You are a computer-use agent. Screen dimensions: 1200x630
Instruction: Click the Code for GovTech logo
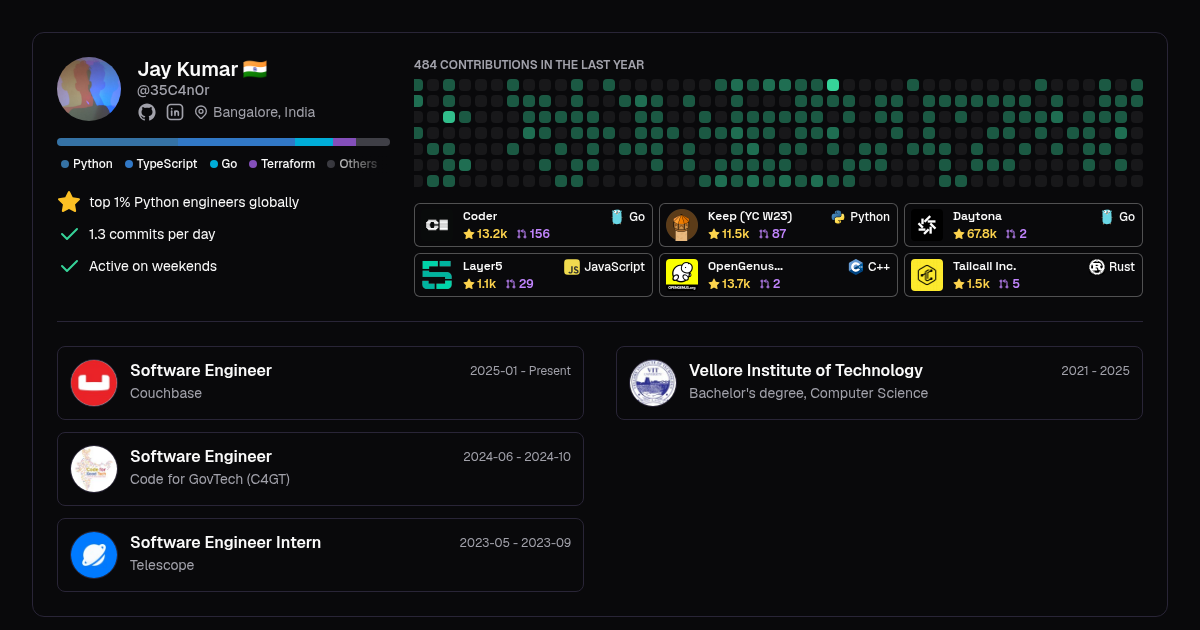pos(94,469)
